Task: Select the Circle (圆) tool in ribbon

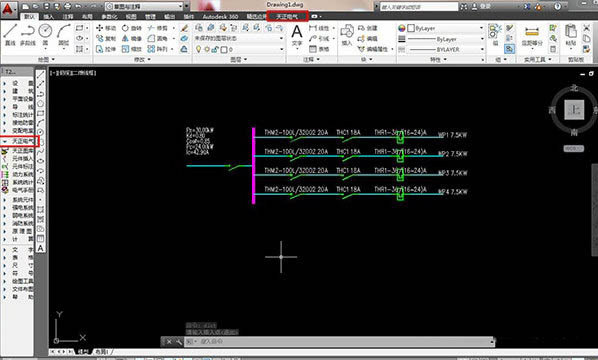Action: [45, 34]
